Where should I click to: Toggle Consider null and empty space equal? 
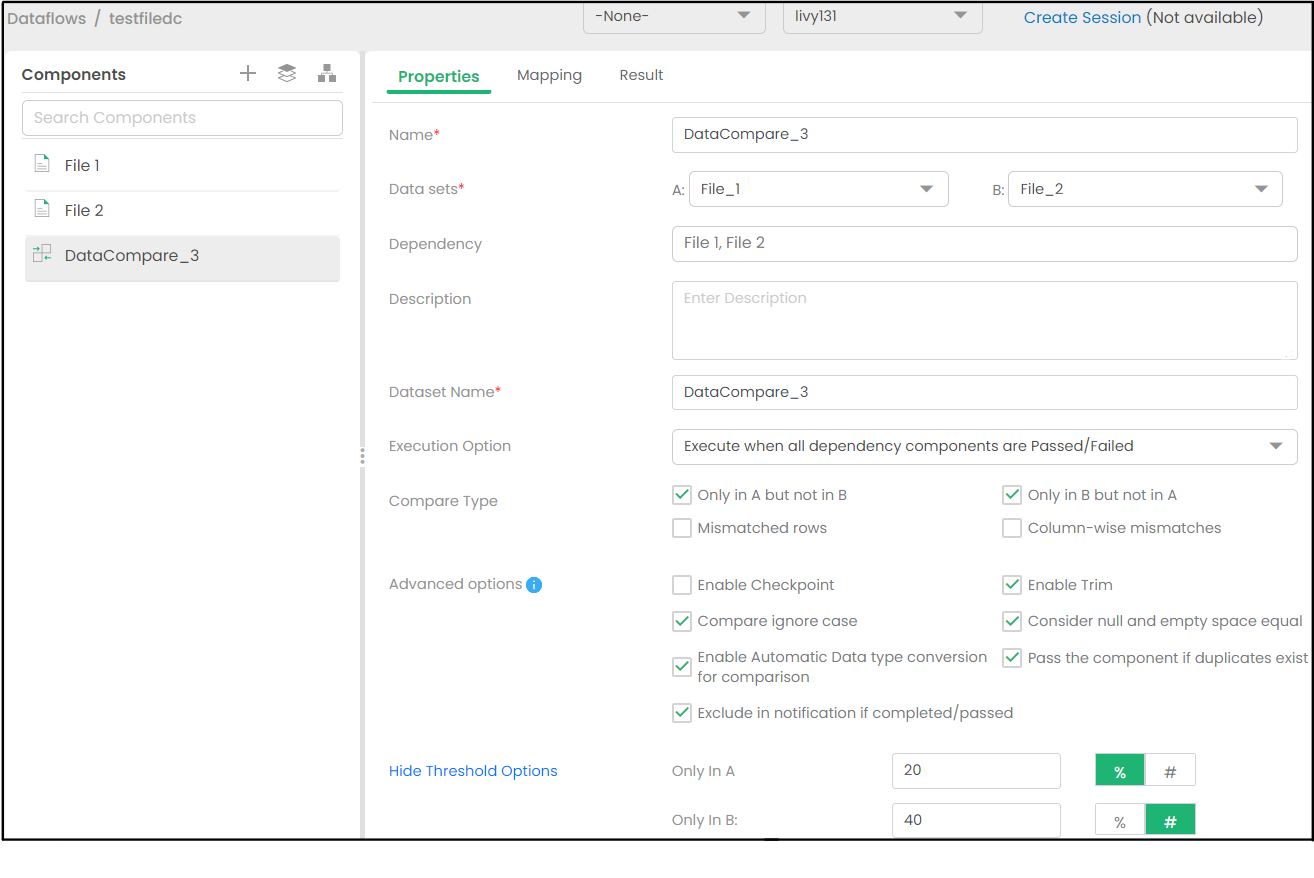pyautogui.click(x=1012, y=621)
